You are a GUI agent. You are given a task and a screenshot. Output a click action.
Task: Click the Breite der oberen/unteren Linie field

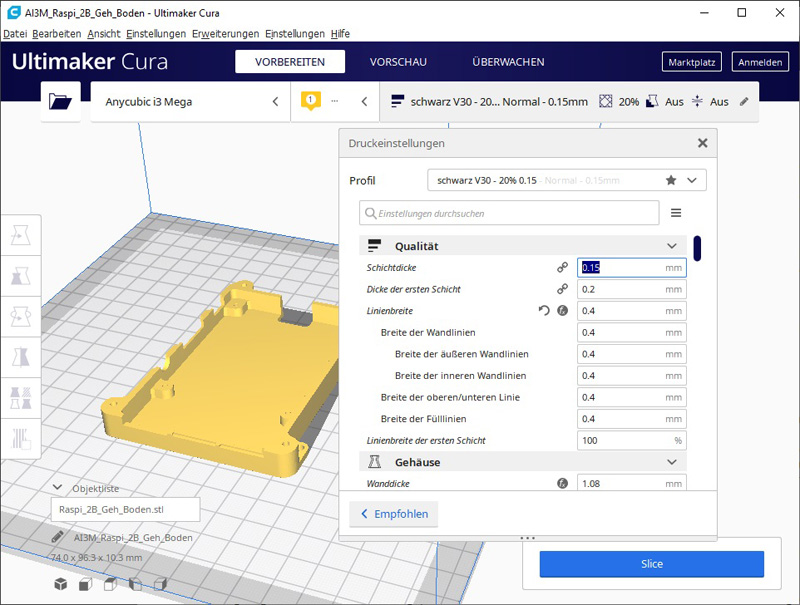coord(632,397)
